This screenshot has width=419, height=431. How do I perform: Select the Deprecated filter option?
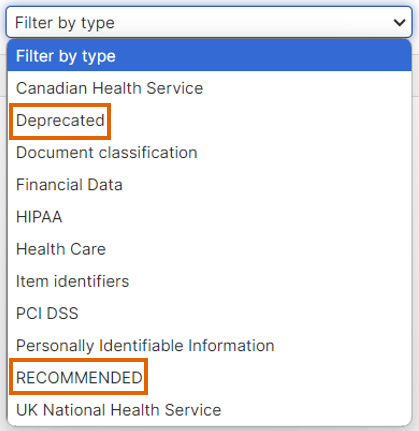point(209,120)
